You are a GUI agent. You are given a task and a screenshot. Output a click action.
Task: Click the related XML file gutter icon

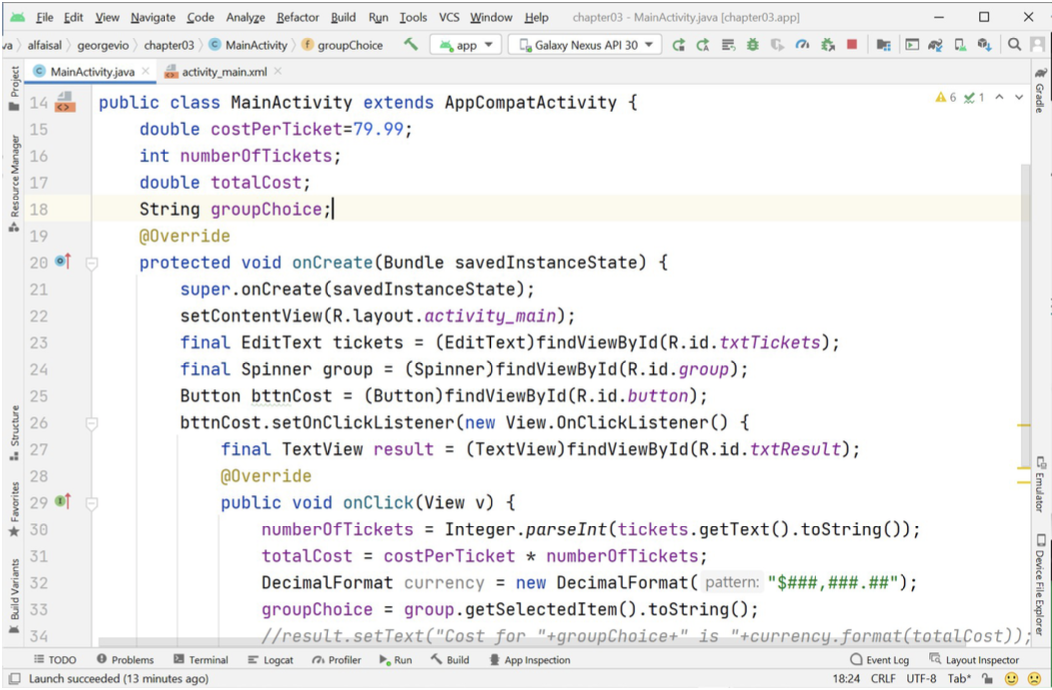65,103
